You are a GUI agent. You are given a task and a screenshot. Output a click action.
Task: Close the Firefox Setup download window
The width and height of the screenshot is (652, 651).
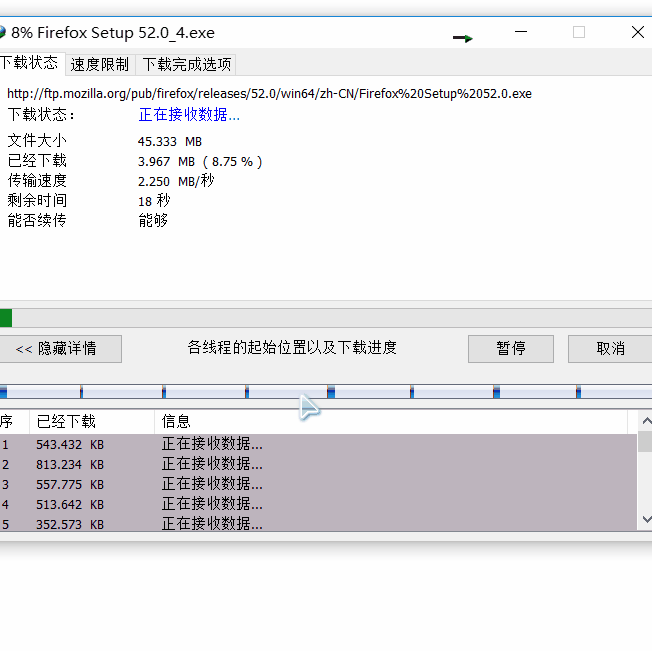(x=637, y=32)
